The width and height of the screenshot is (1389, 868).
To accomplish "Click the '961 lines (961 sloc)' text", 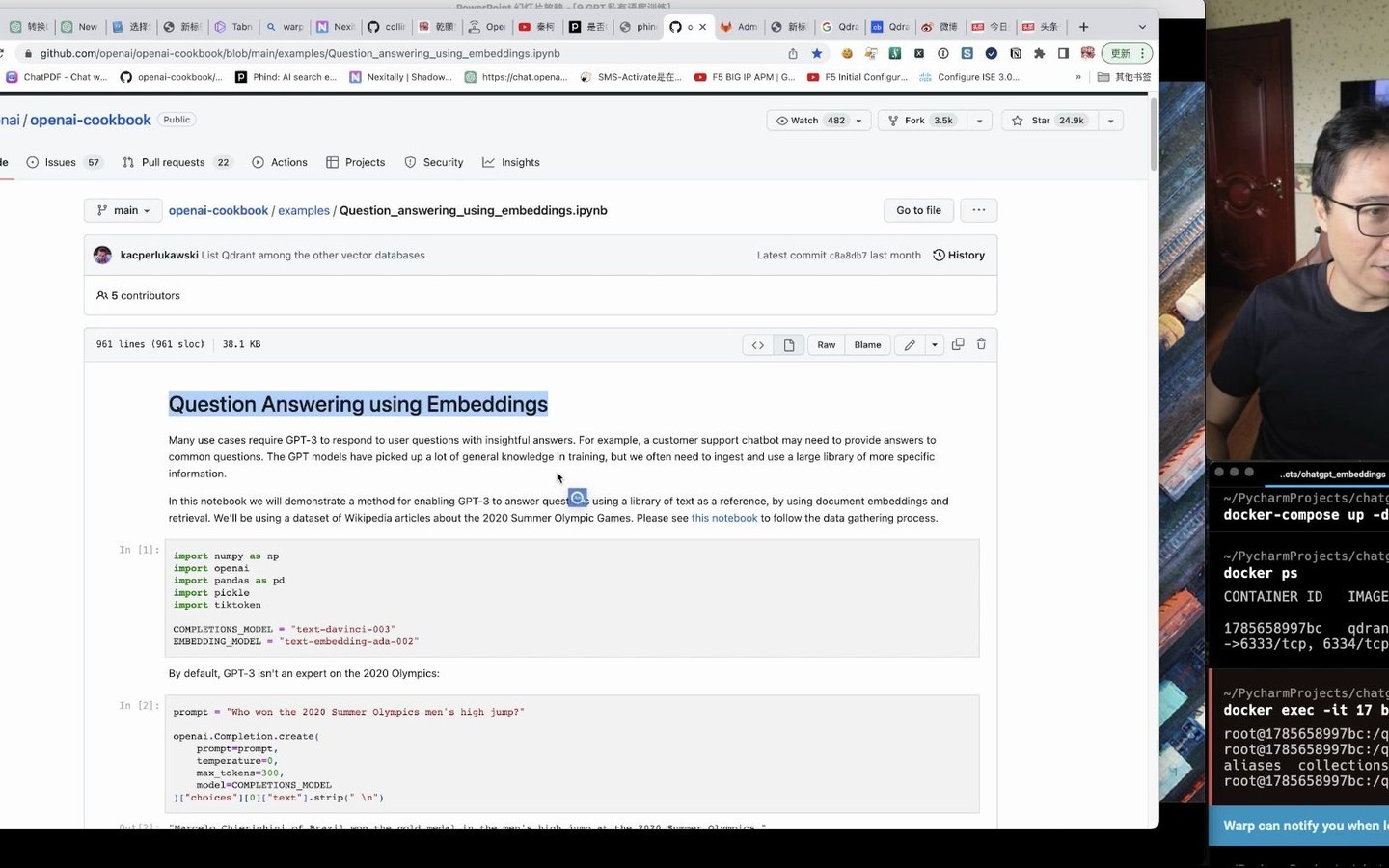I will click(x=150, y=344).
